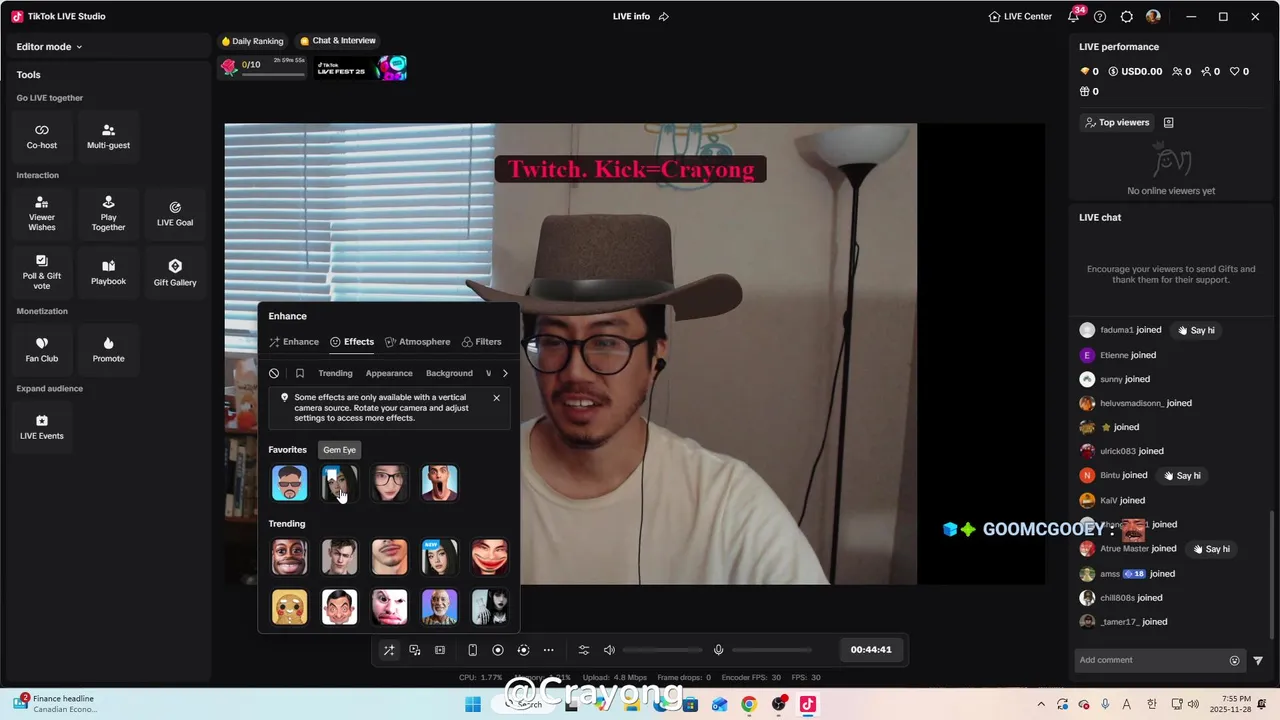Mute the microphone icon

coord(718,650)
